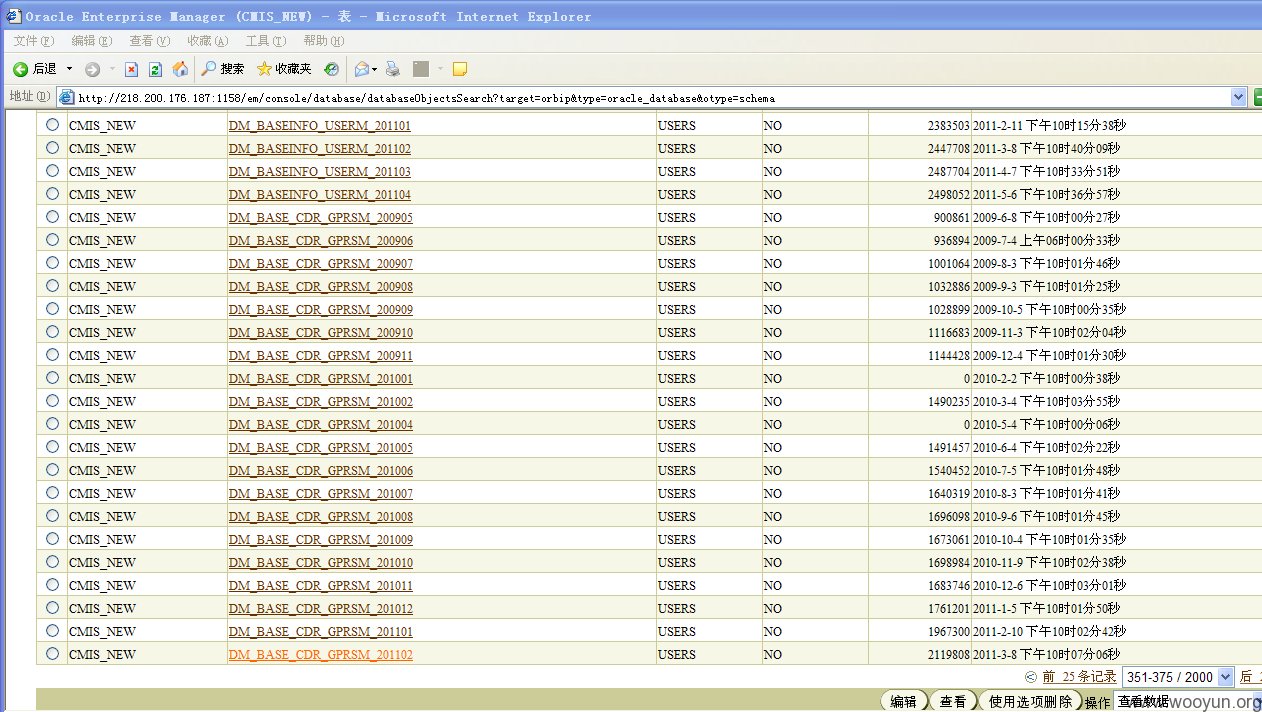The image size is (1262, 712).
Task: Stop page loading with the red X icon
Action: coord(131,69)
